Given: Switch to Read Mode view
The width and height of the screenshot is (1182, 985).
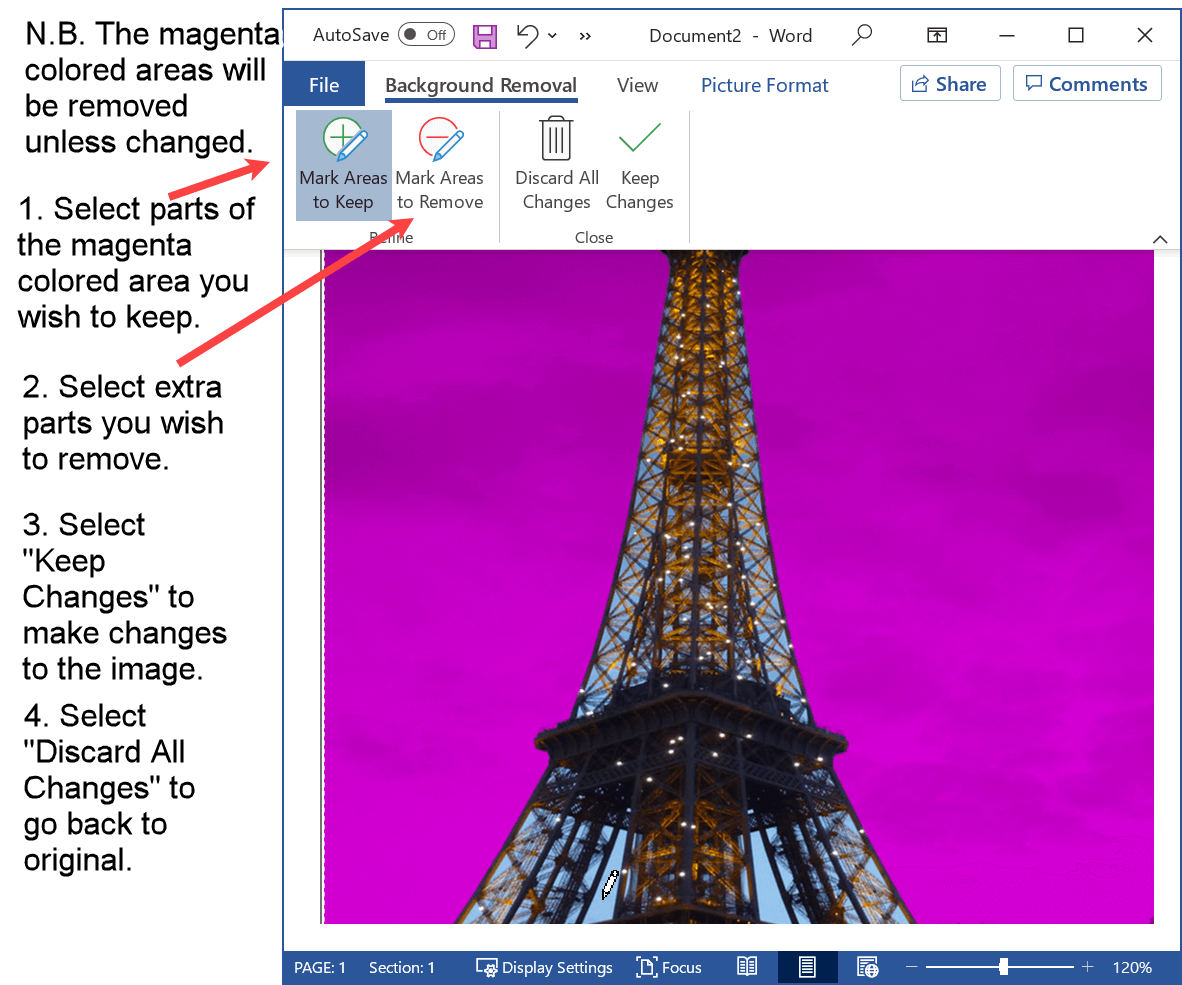Looking at the screenshot, I should coord(747,967).
